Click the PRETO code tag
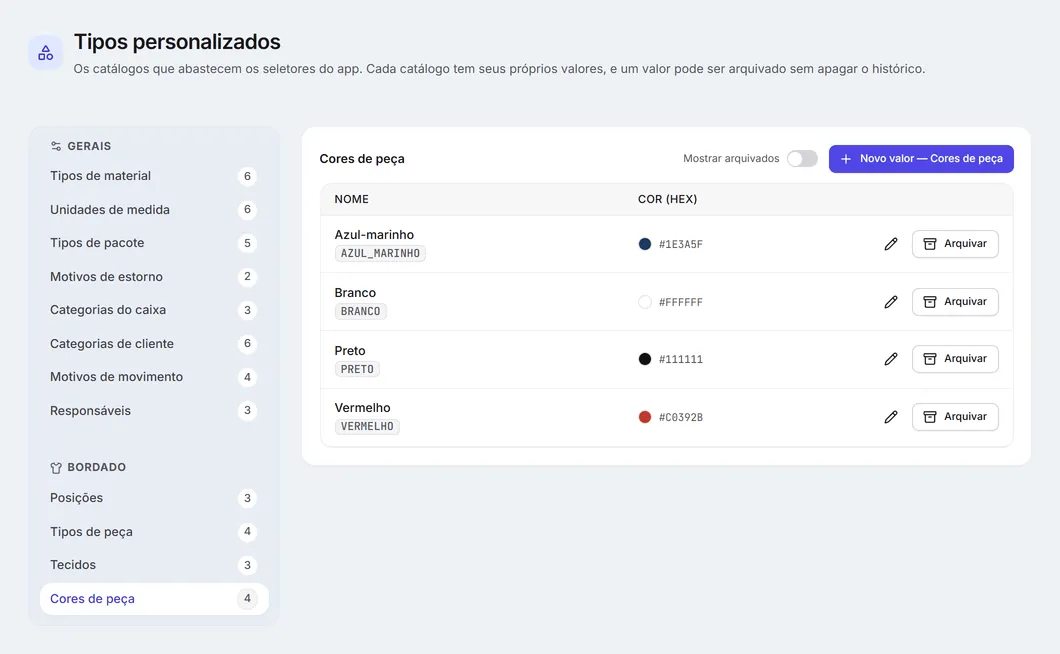The height and width of the screenshot is (654, 1060). [x=357, y=369]
